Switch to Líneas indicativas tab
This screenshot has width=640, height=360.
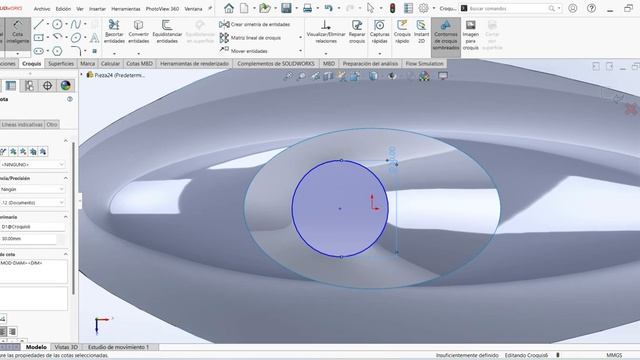click(x=22, y=124)
